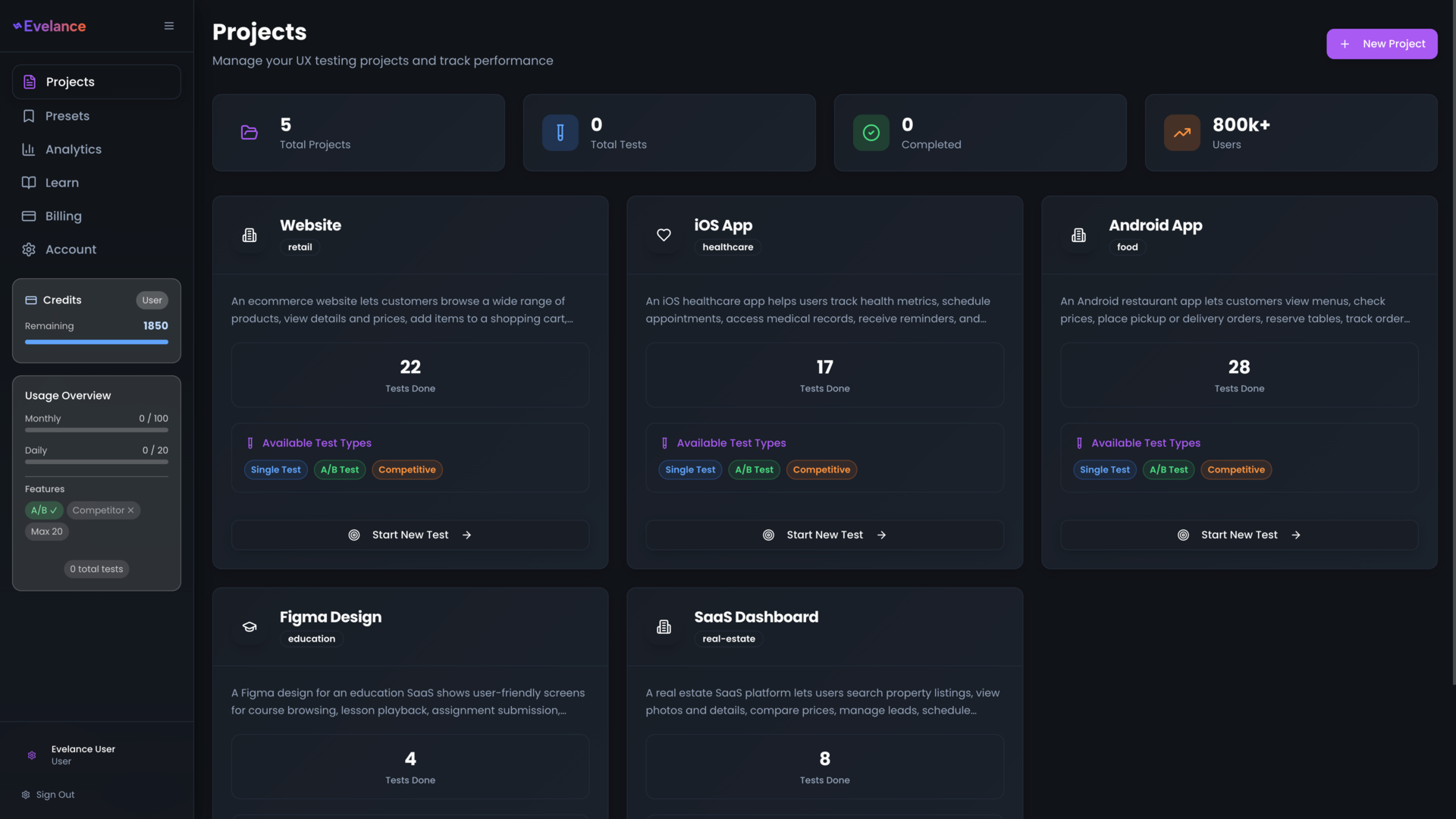
Task: Click the Total Tests test-tube icon
Action: 560,133
